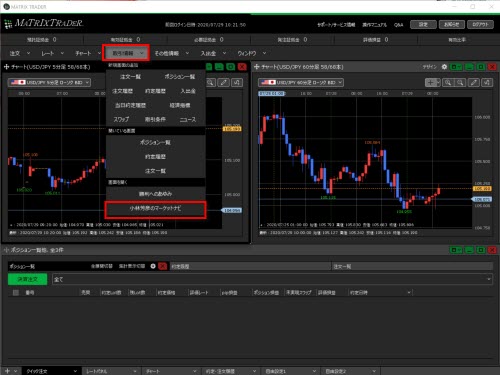The width and height of the screenshot is (500, 375).
Task: Select the 自由設定2 bottom tab
Action: point(350,371)
